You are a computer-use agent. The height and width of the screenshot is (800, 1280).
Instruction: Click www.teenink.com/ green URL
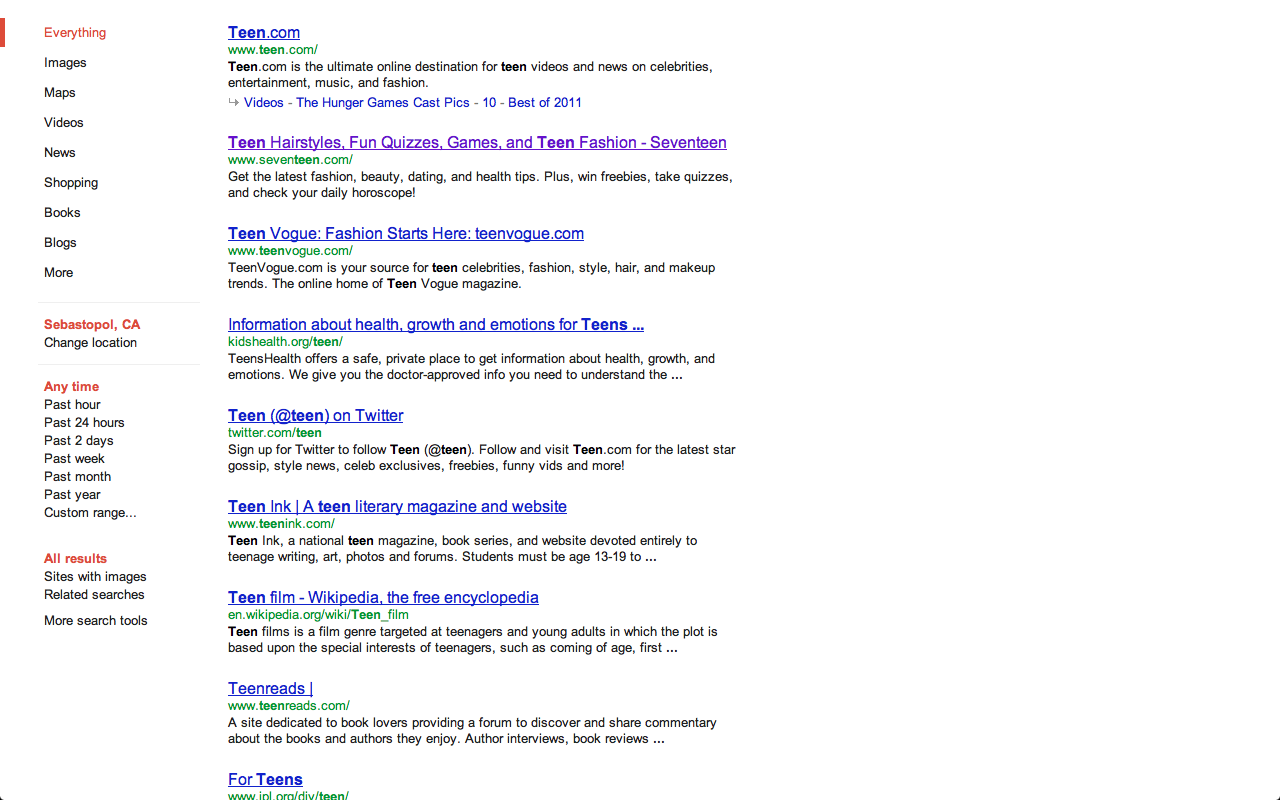pyautogui.click(x=281, y=524)
